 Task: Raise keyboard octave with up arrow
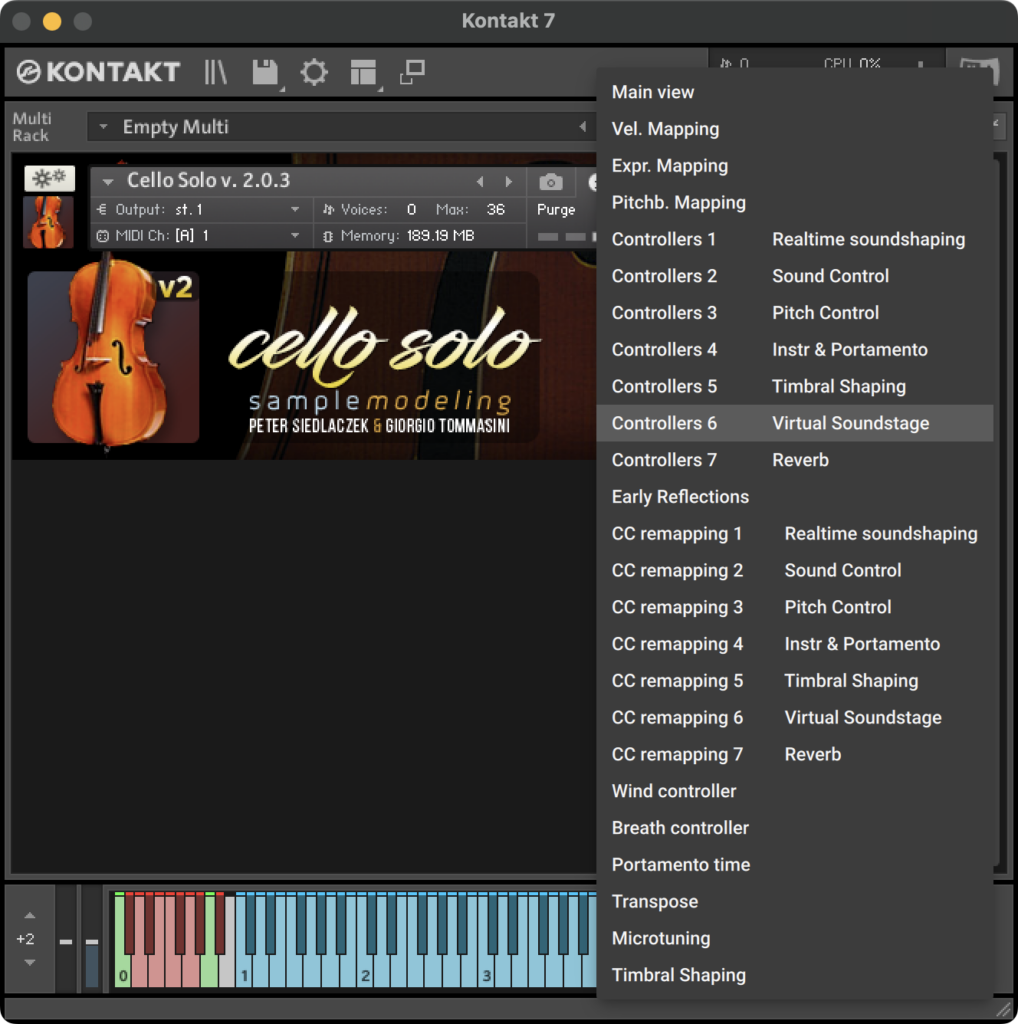29,916
